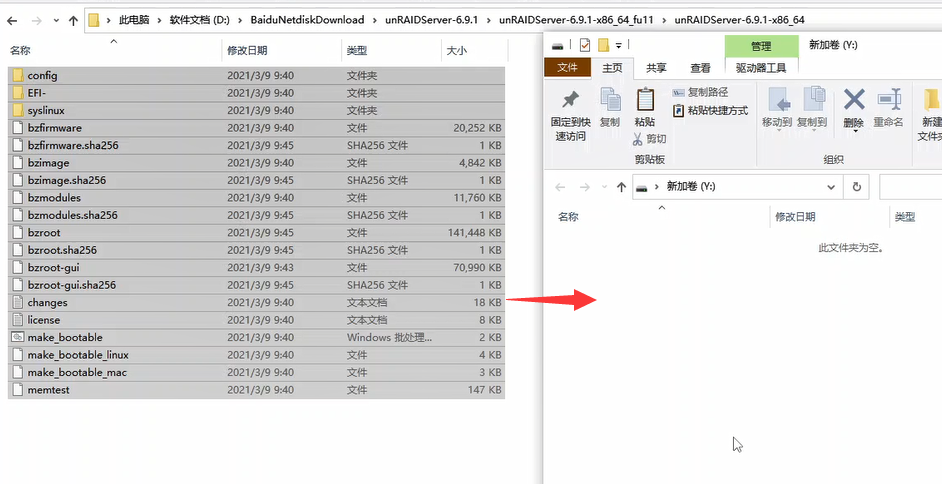Select the config folder
This screenshot has height=484, width=942.
(x=257, y=76)
